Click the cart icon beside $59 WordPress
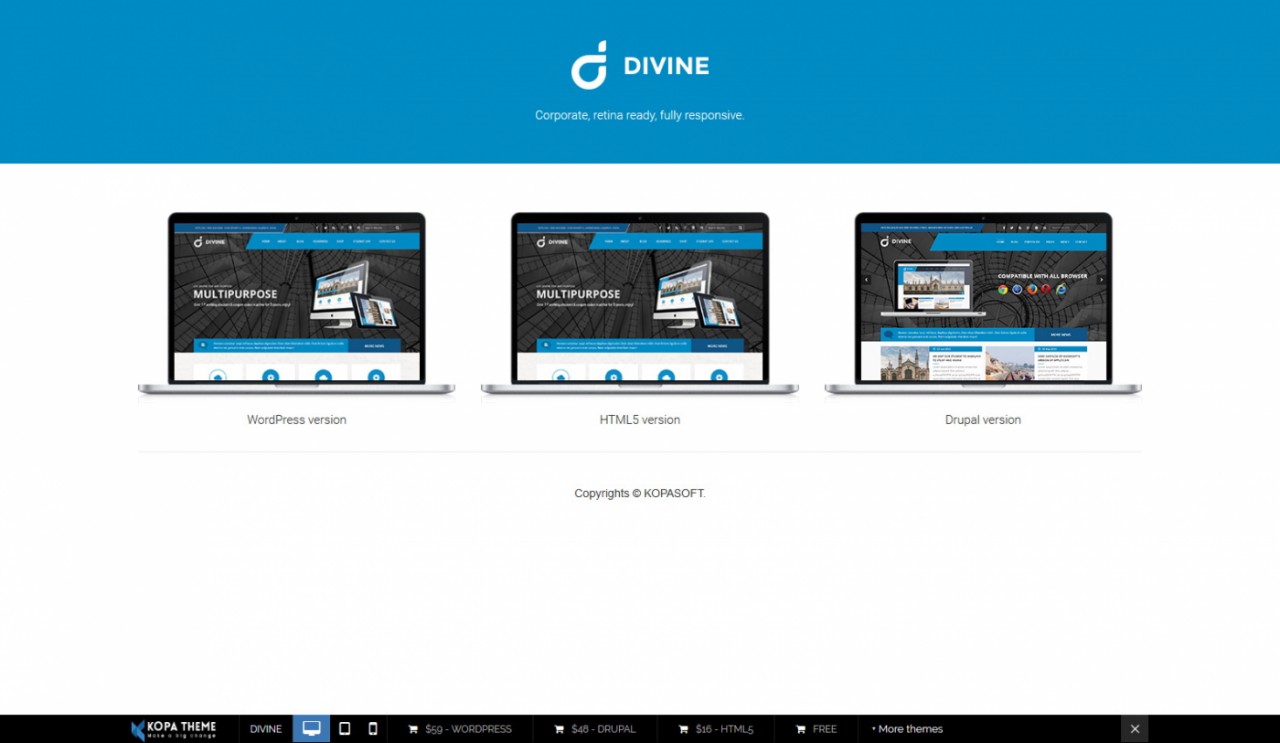Viewport: 1280px width, 743px height. 413,729
